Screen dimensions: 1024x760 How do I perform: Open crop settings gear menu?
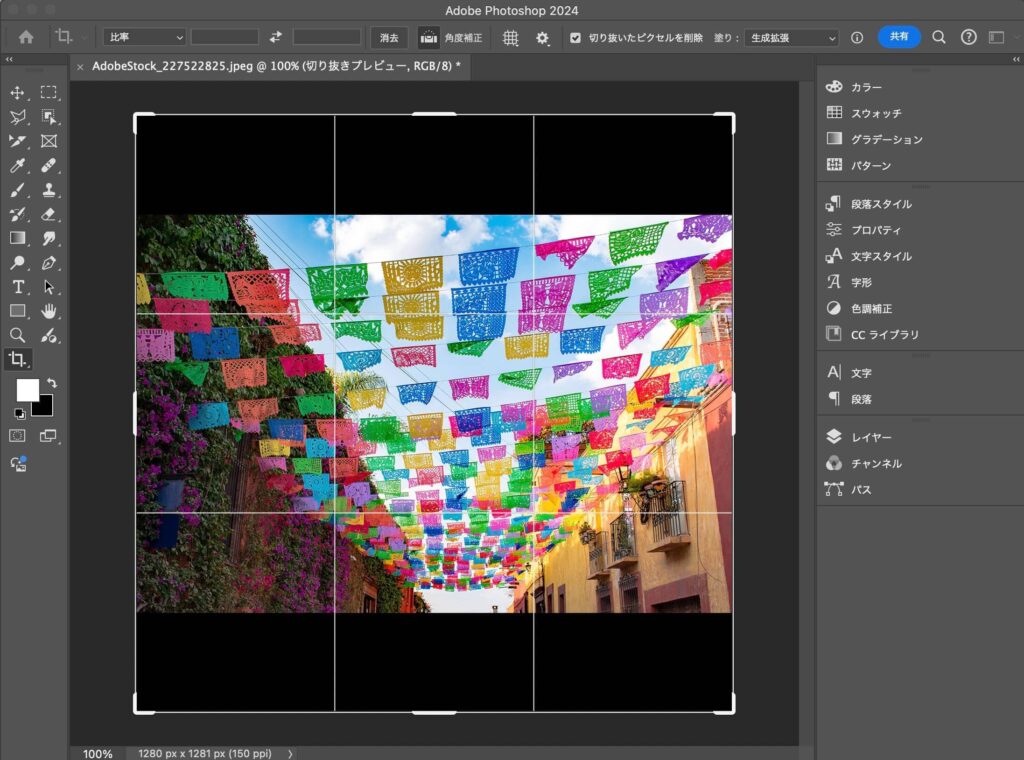(x=543, y=37)
